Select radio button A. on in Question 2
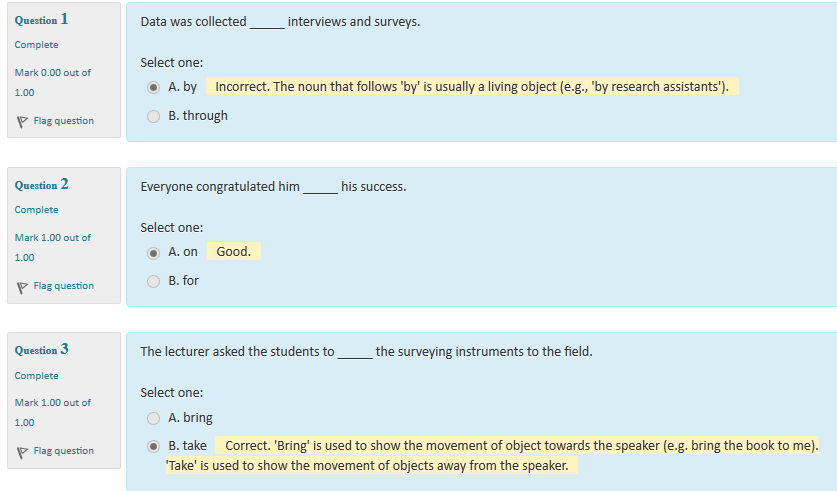Image resolution: width=837 pixels, height=491 pixels. [153, 253]
